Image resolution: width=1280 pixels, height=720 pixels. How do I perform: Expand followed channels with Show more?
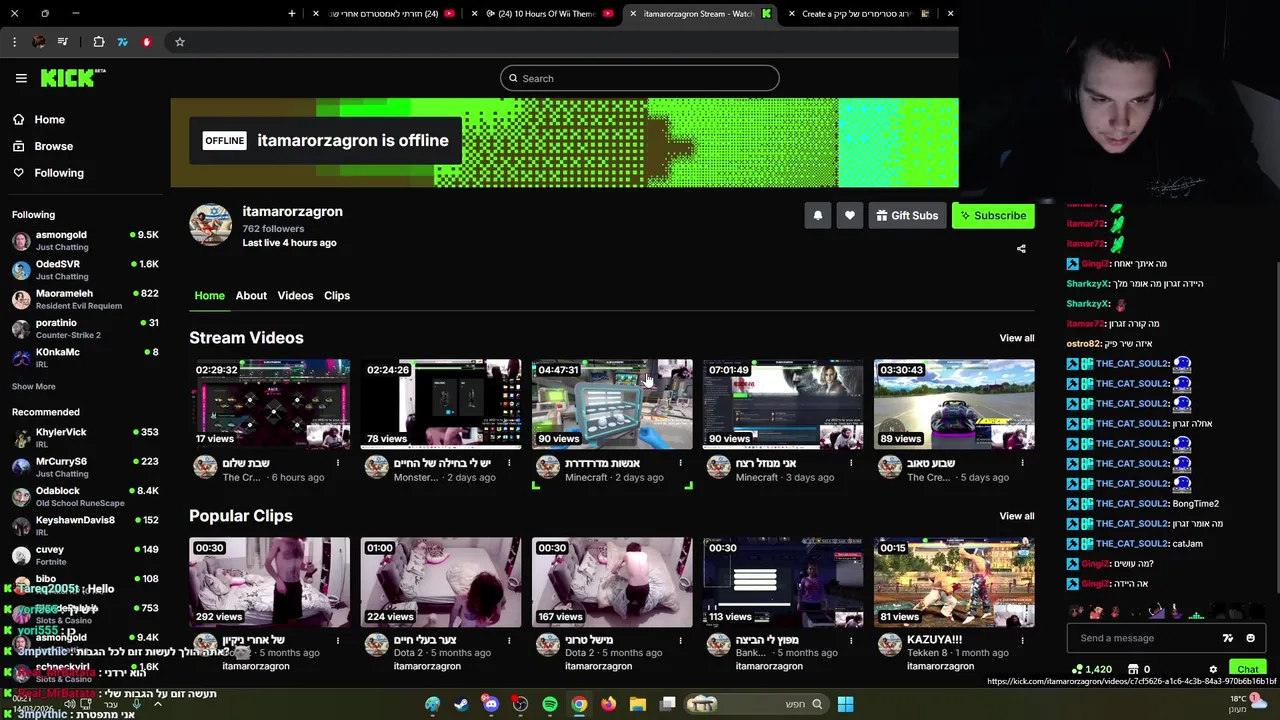point(34,386)
